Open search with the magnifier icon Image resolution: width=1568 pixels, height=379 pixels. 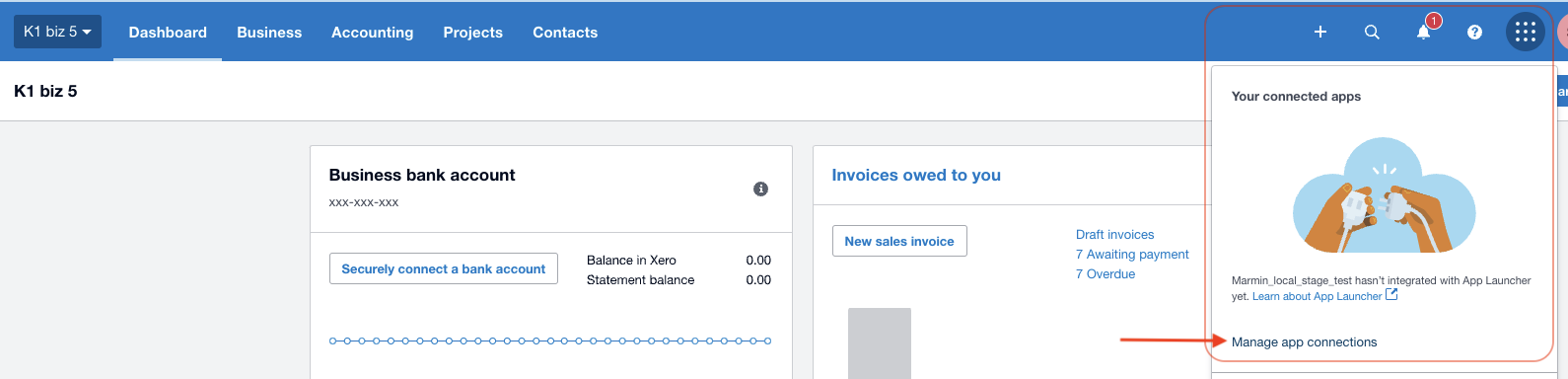pyautogui.click(x=1372, y=32)
